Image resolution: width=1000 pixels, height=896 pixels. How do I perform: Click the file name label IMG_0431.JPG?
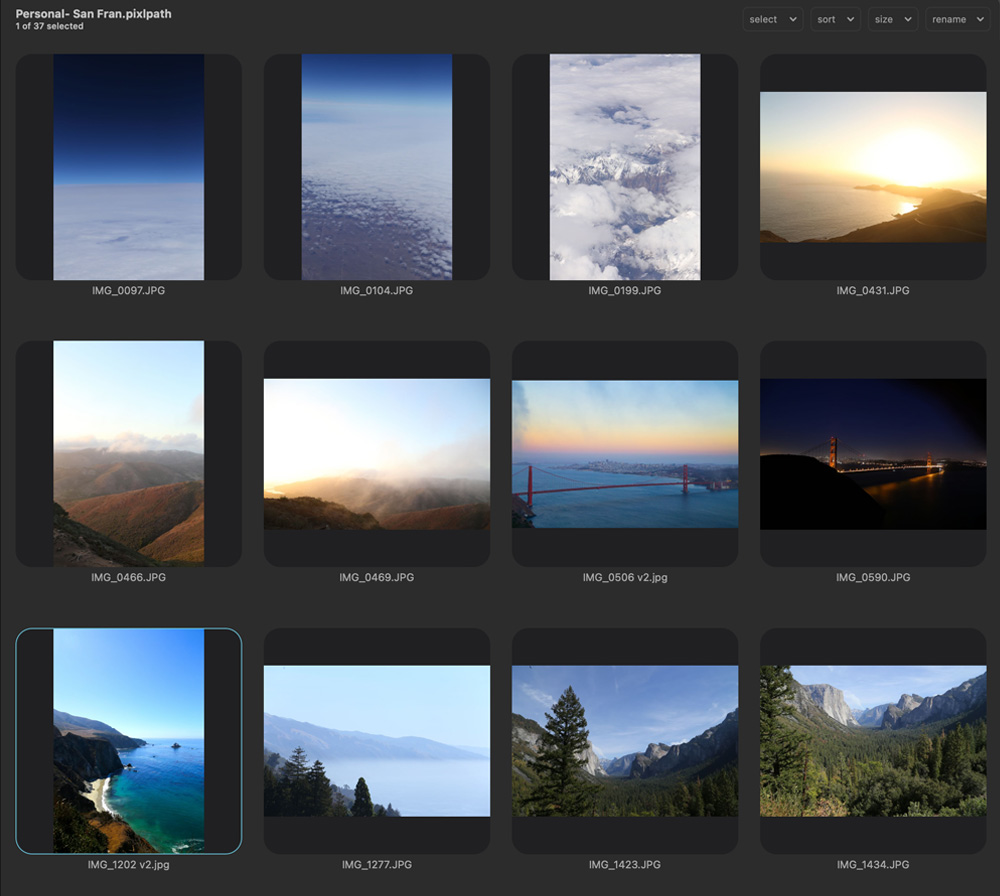(873, 290)
